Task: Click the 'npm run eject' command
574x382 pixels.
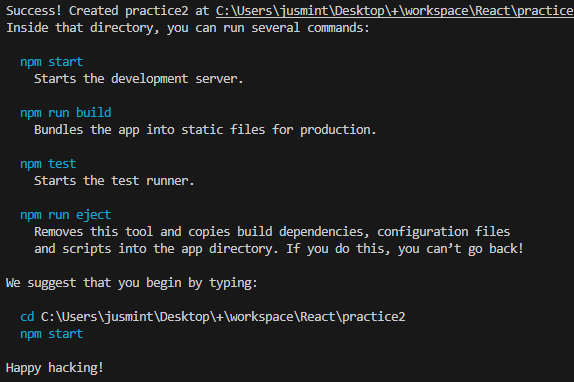Action: click(66, 215)
